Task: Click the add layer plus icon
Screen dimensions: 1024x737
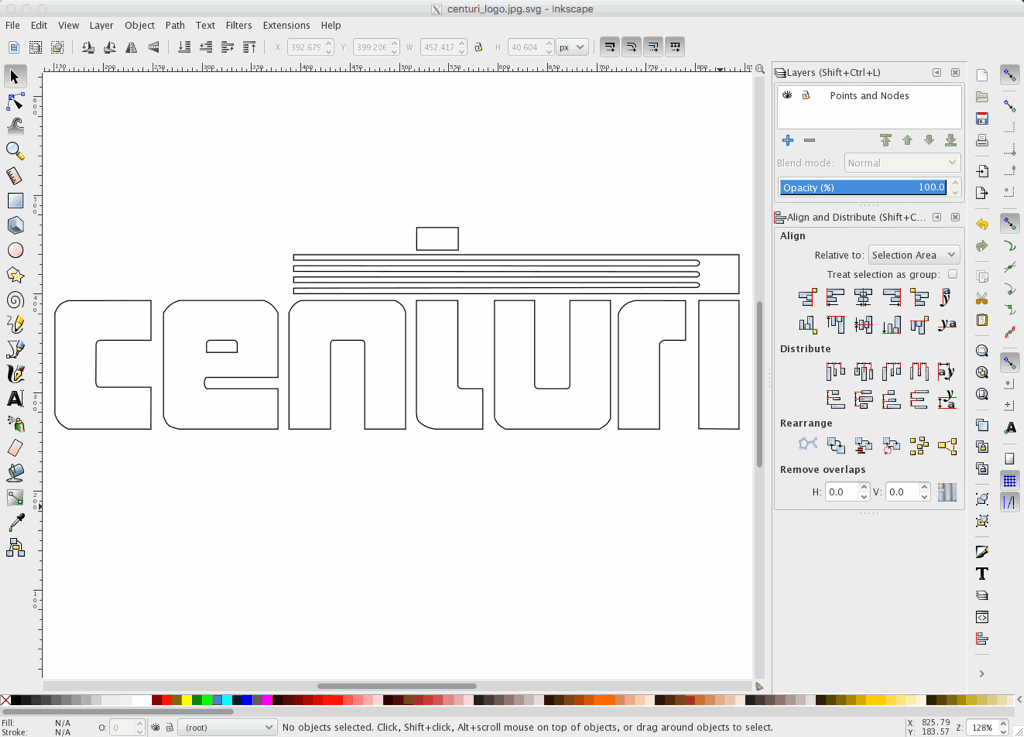Action: [788, 140]
